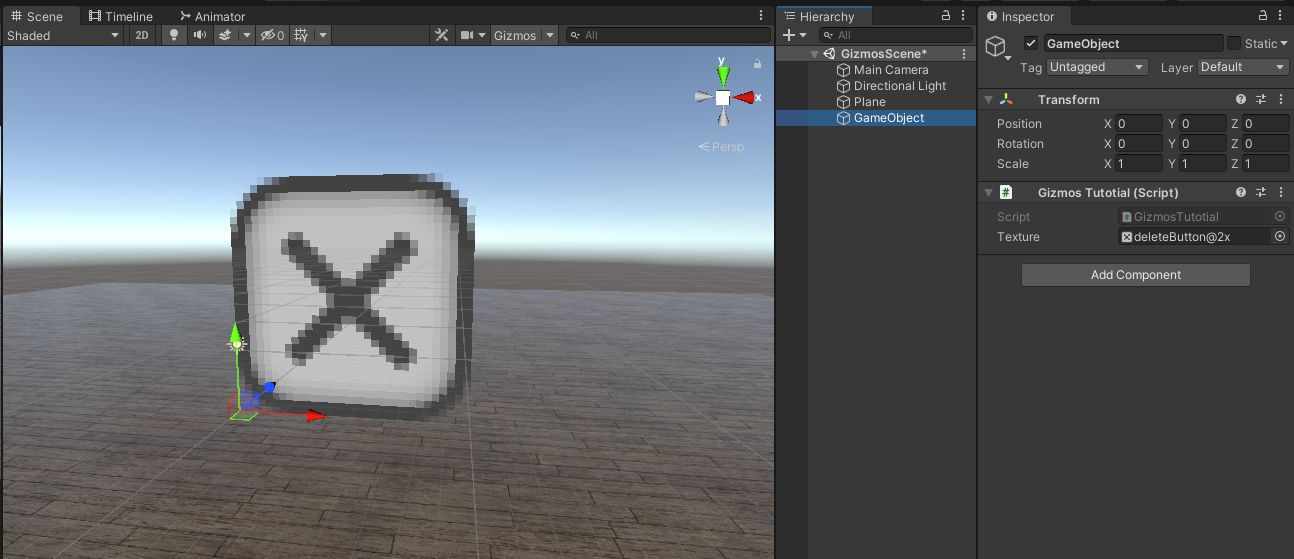Viewport: 1294px width, 559px height.
Task: Toggle Gizmos button in Scene toolbar
Action: coord(515,35)
